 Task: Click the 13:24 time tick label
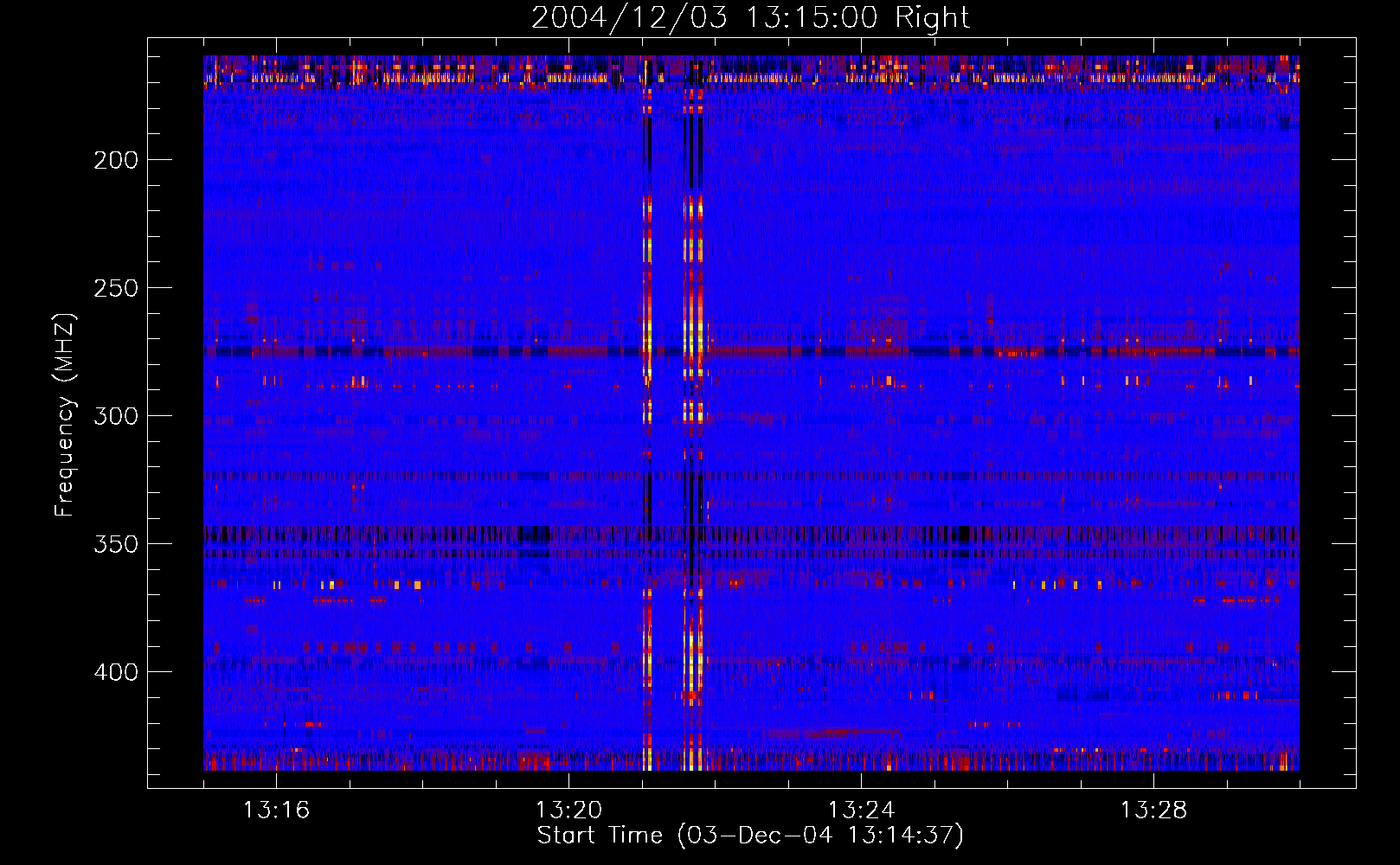[861, 811]
